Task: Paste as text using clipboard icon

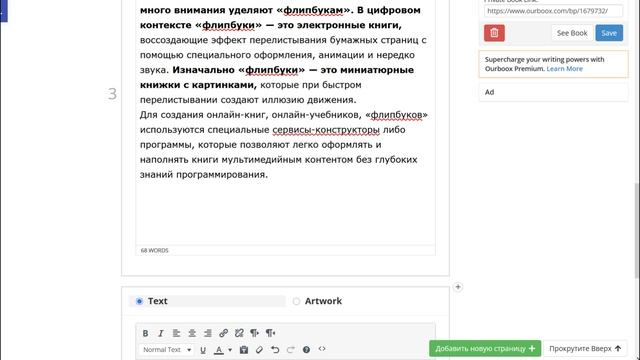Action: 244,350
